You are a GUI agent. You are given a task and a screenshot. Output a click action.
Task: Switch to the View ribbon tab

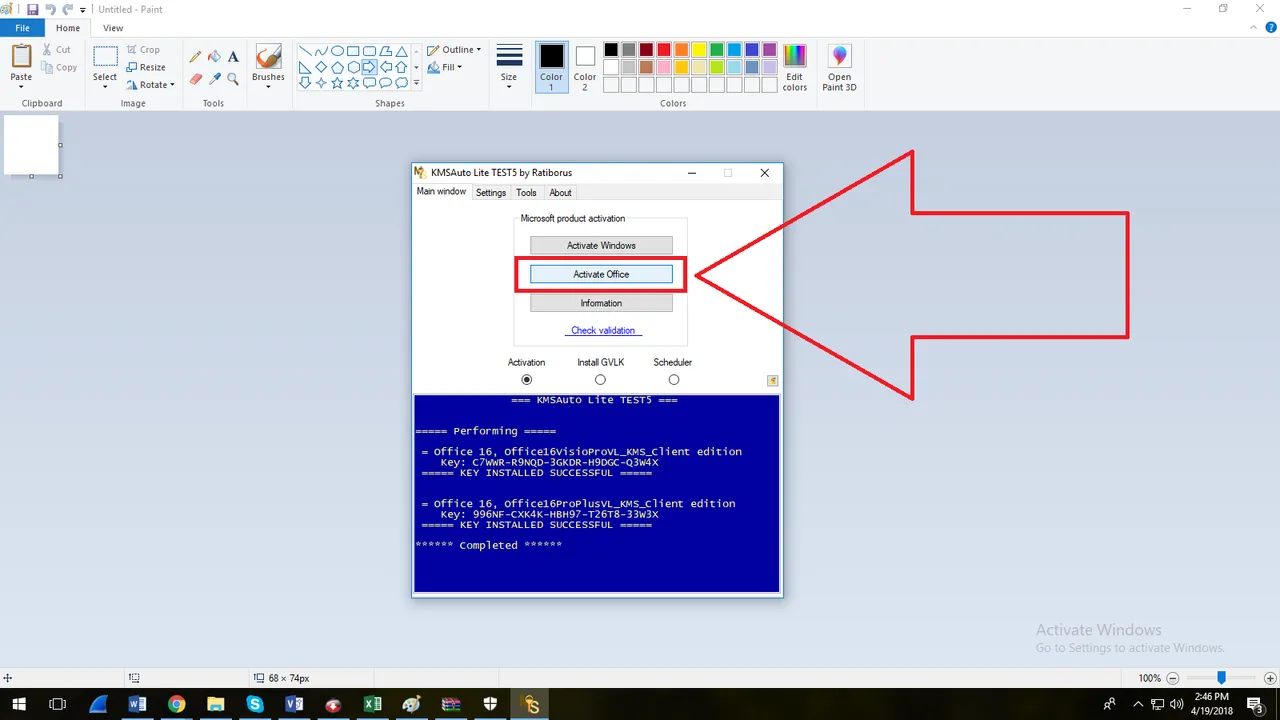[113, 28]
